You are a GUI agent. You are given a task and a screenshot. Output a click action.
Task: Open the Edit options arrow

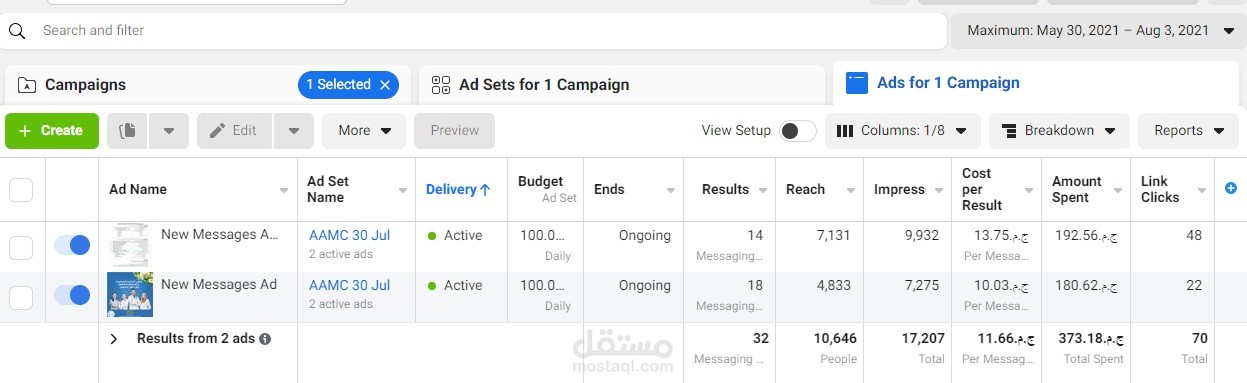[x=293, y=130]
